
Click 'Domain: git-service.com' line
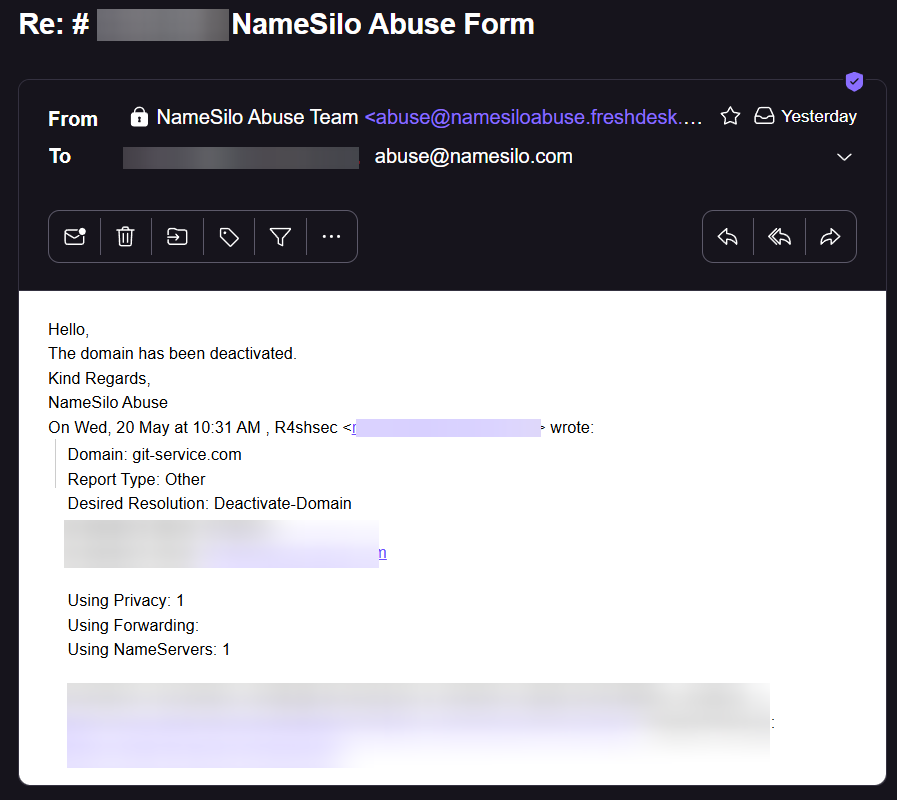(x=154, y=455)
